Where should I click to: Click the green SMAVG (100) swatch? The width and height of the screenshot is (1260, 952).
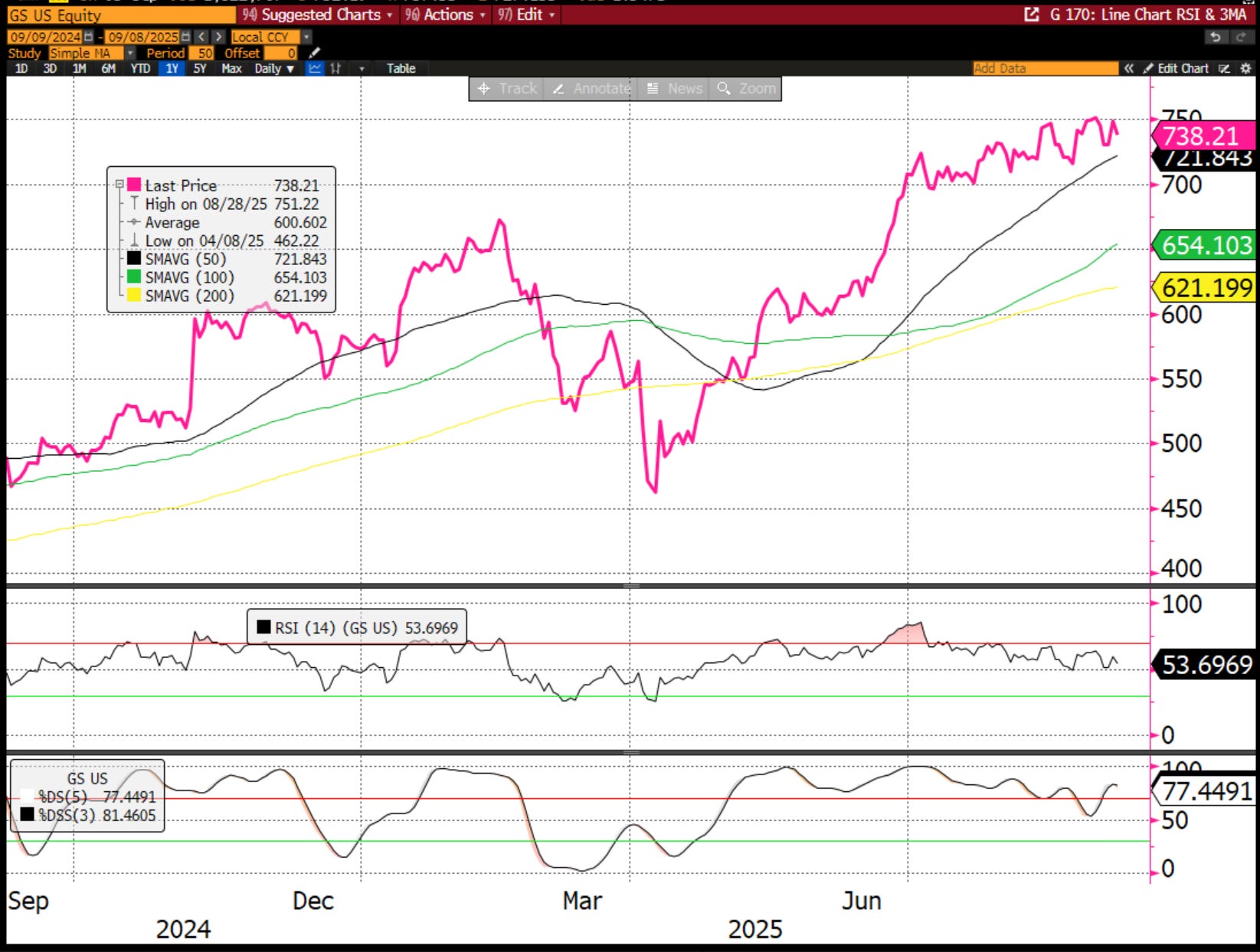click(x=134, y=276)
